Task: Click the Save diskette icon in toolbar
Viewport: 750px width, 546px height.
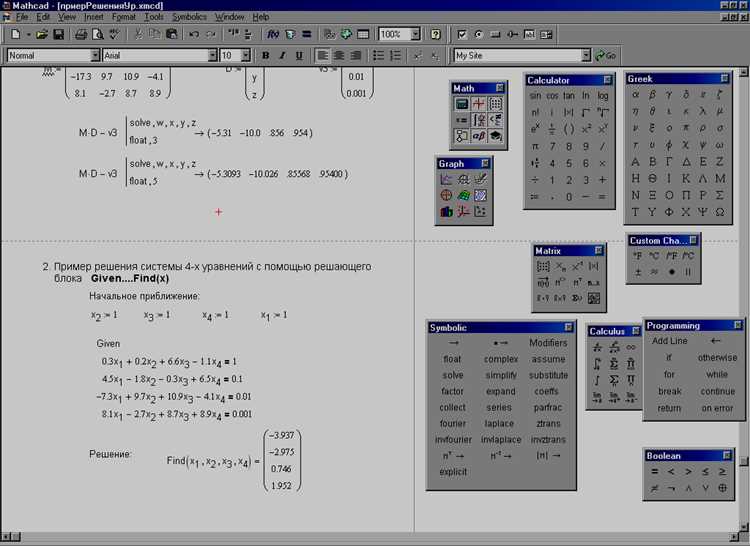Action: (x=58, y=34)
